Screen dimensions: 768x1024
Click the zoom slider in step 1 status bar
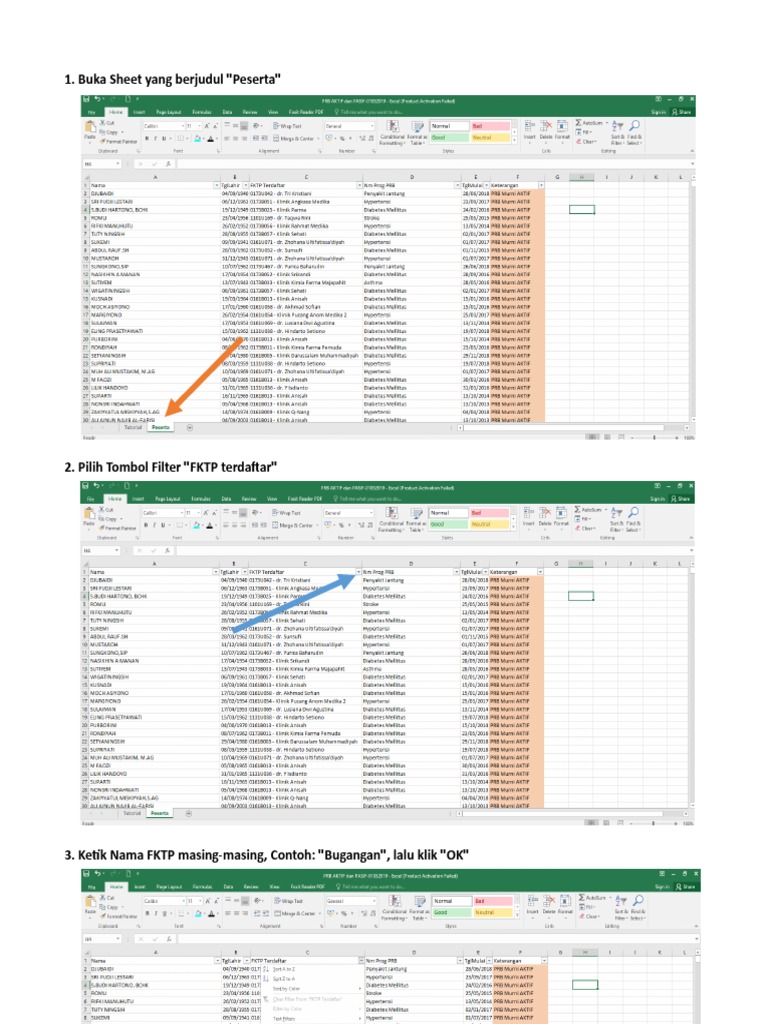tap(654, 438)
